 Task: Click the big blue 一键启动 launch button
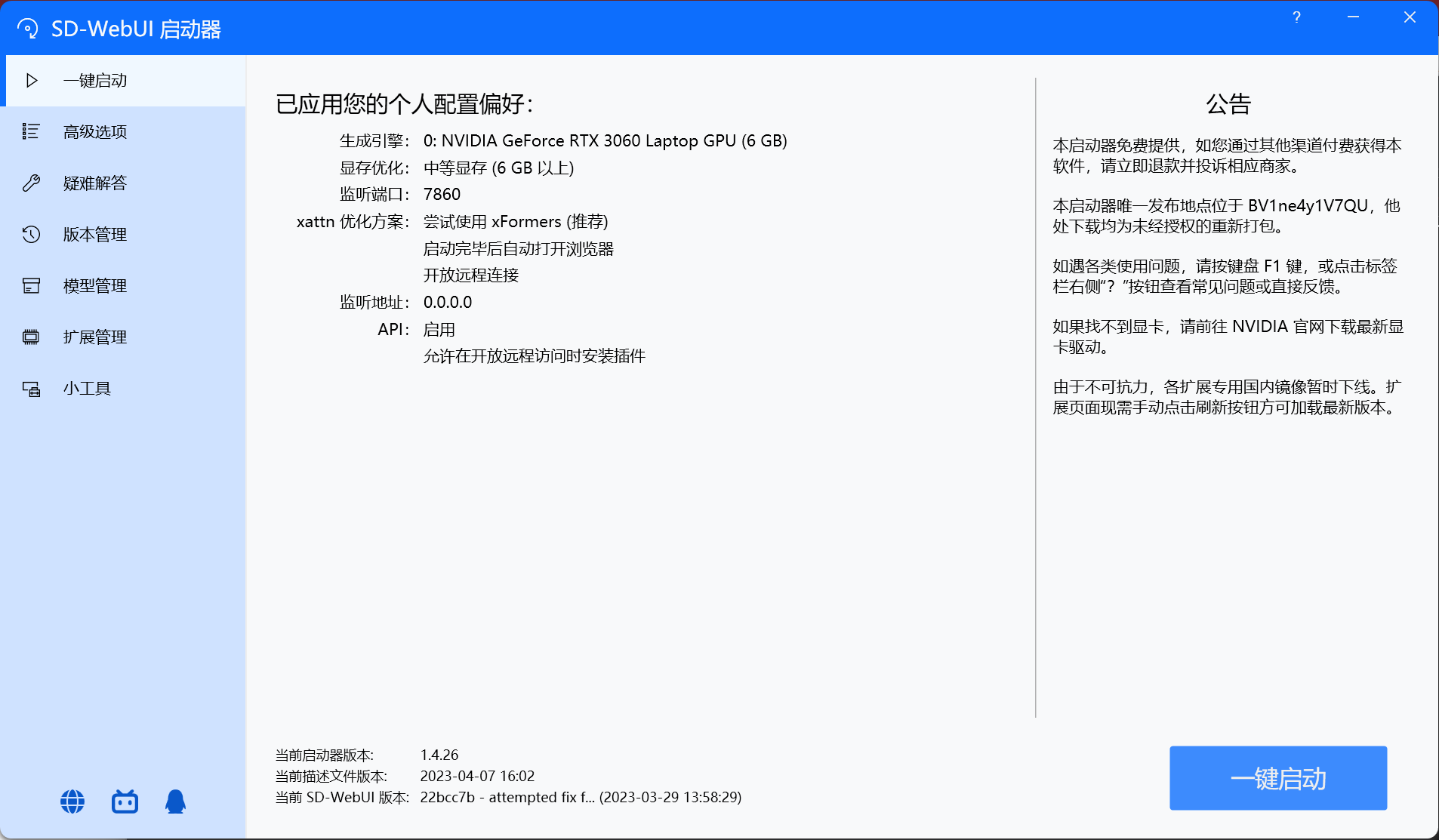1278,778
